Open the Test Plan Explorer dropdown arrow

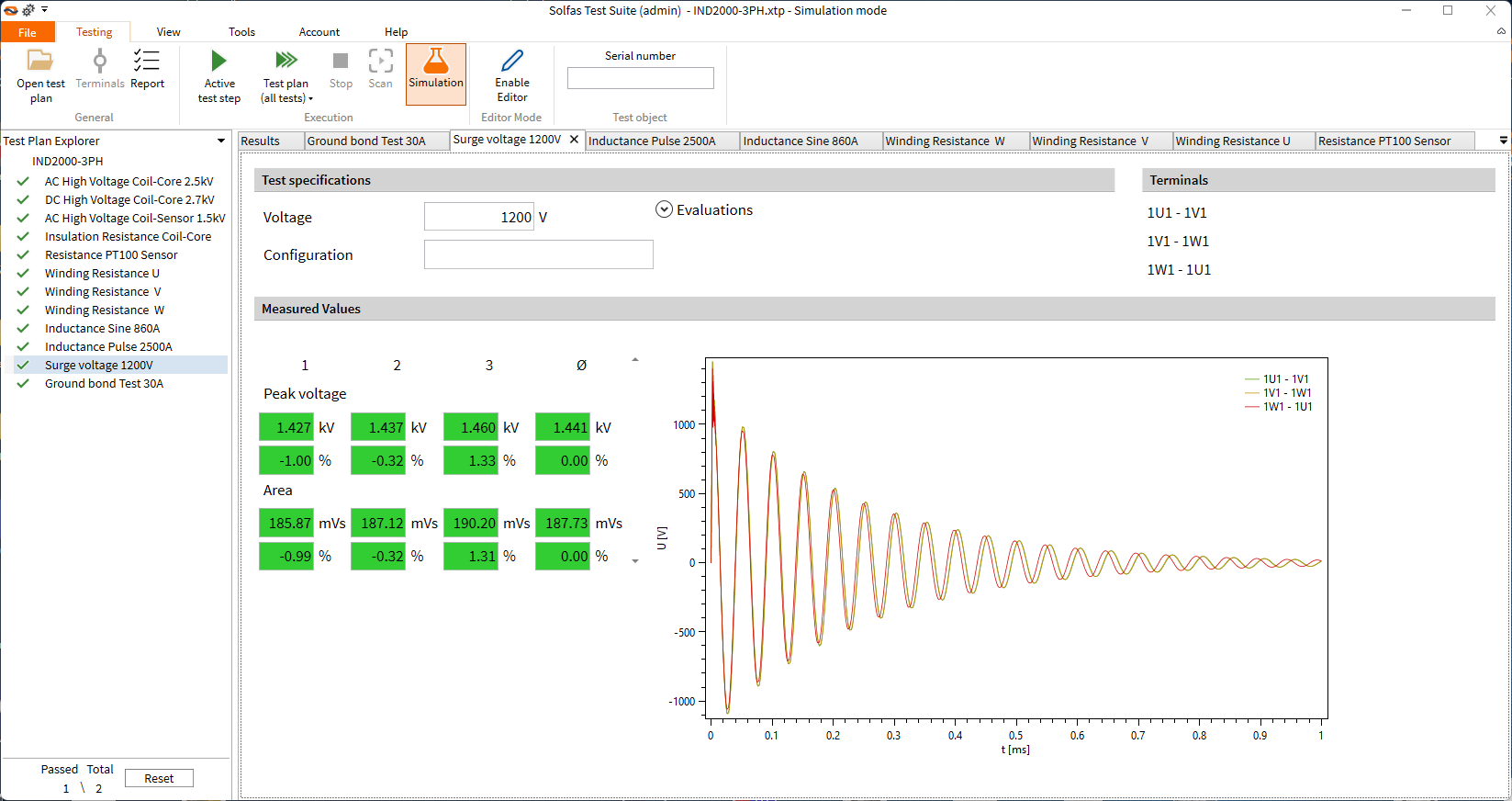click(x=220, y=141)
